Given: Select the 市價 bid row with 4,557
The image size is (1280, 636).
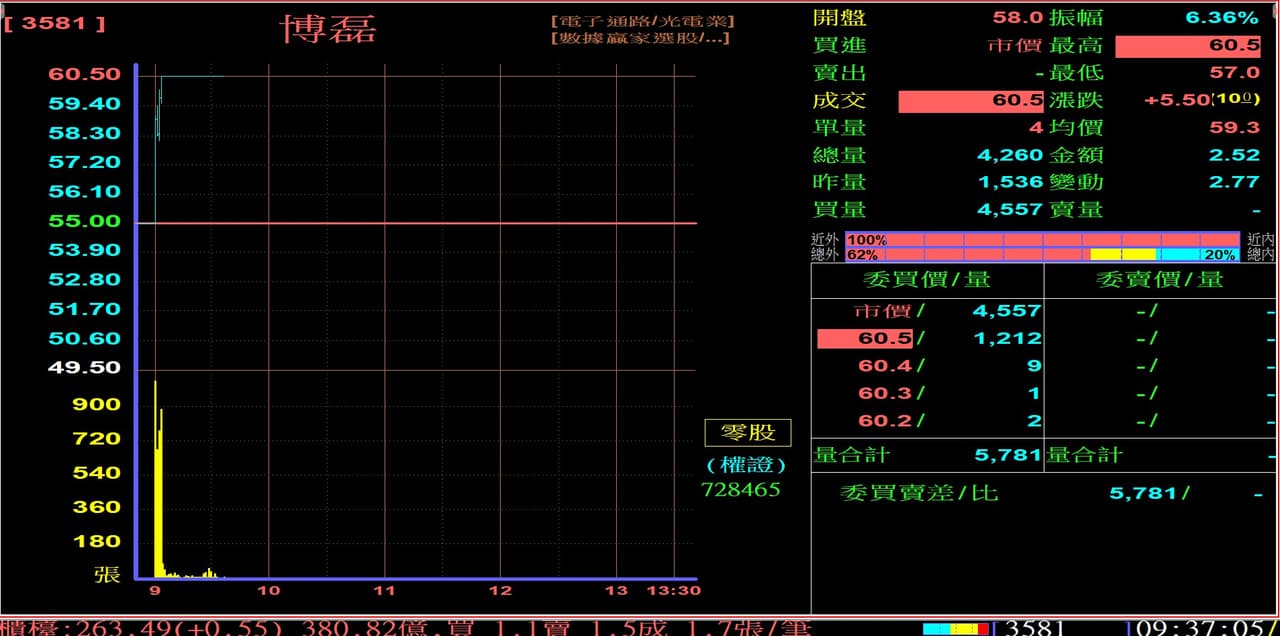Looking at the screenshot, I should (927, 311).
